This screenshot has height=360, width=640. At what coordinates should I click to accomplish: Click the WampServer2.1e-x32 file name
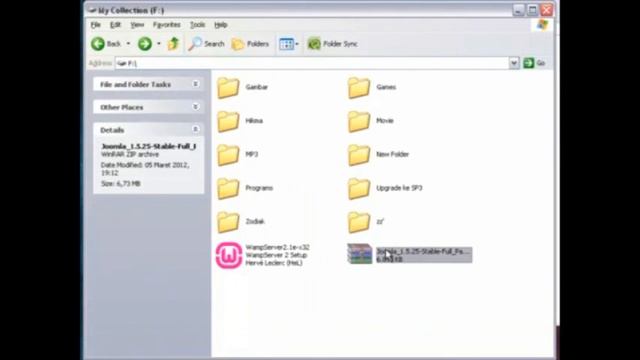coord(277,247)
